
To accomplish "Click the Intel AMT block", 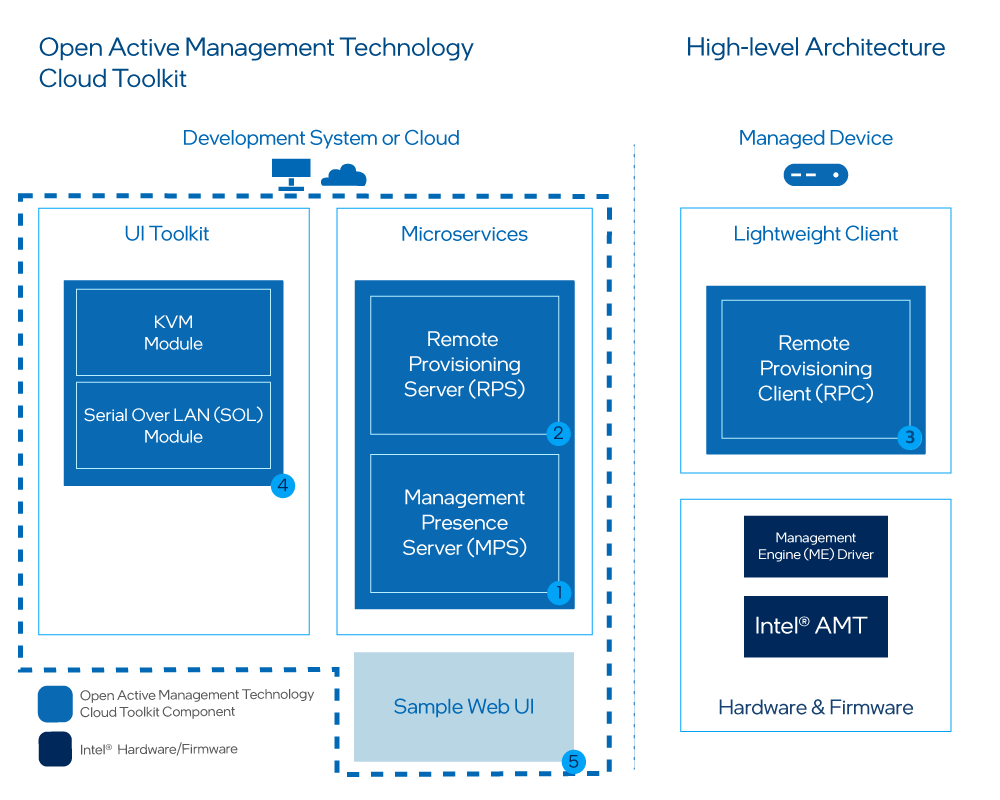I will (816, 626).
